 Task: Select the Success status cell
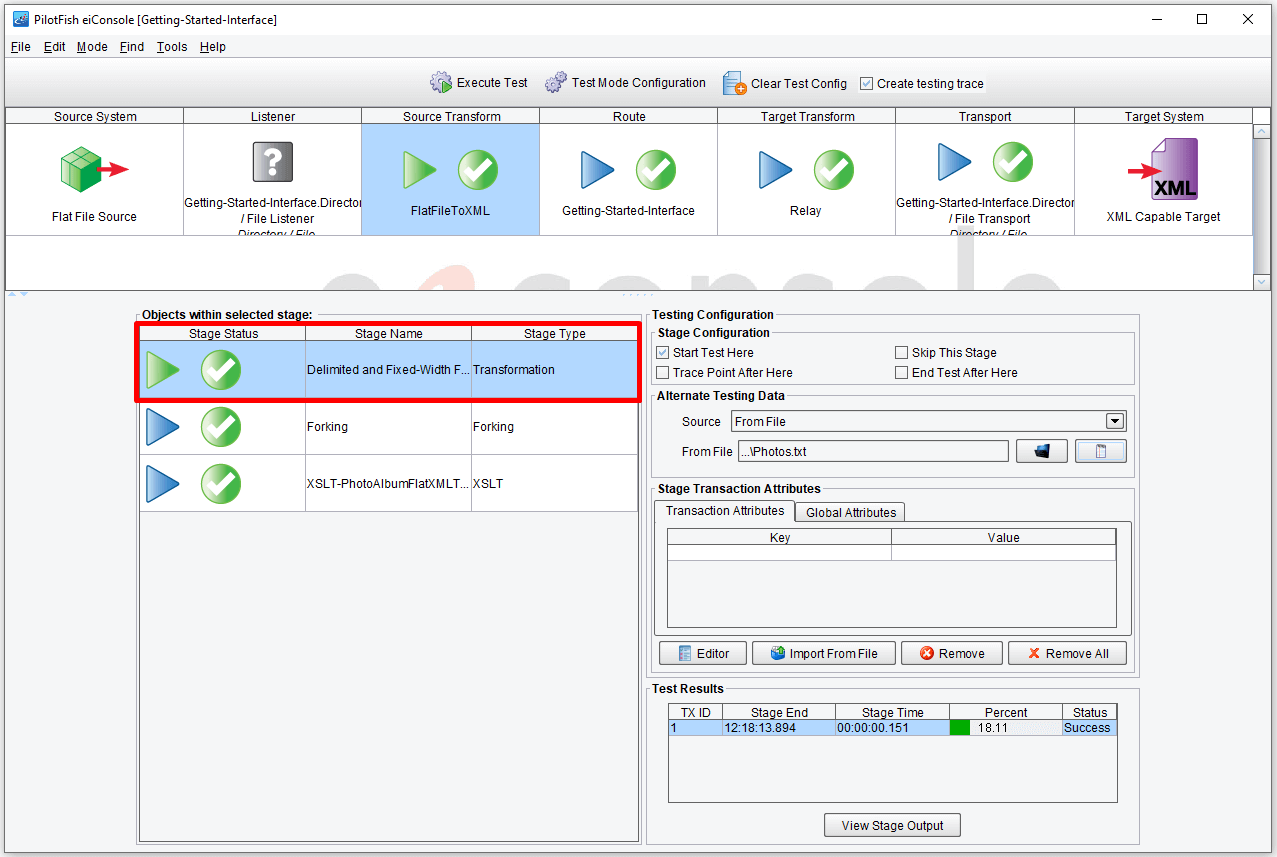click(1087, 728)
